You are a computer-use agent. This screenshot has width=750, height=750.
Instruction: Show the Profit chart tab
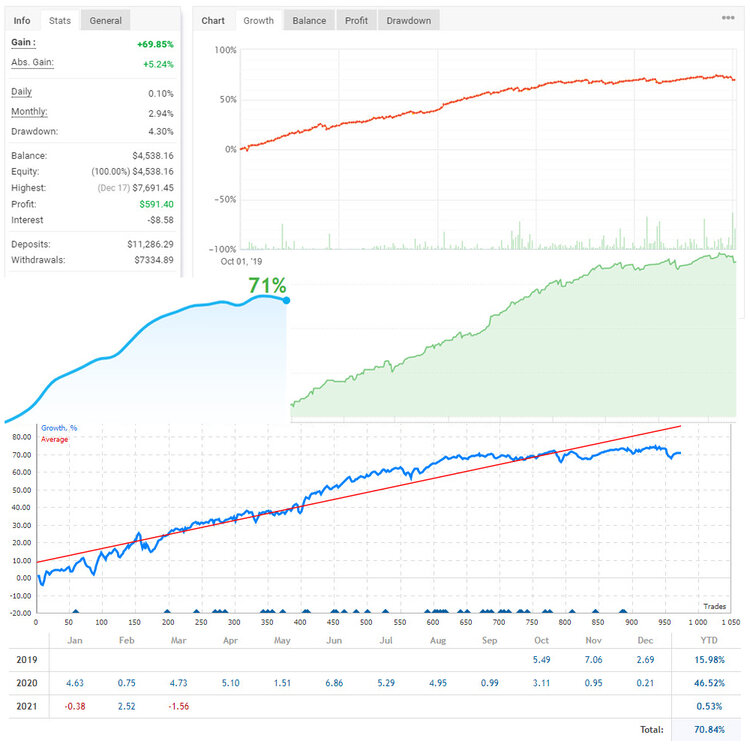pos(356,21)
